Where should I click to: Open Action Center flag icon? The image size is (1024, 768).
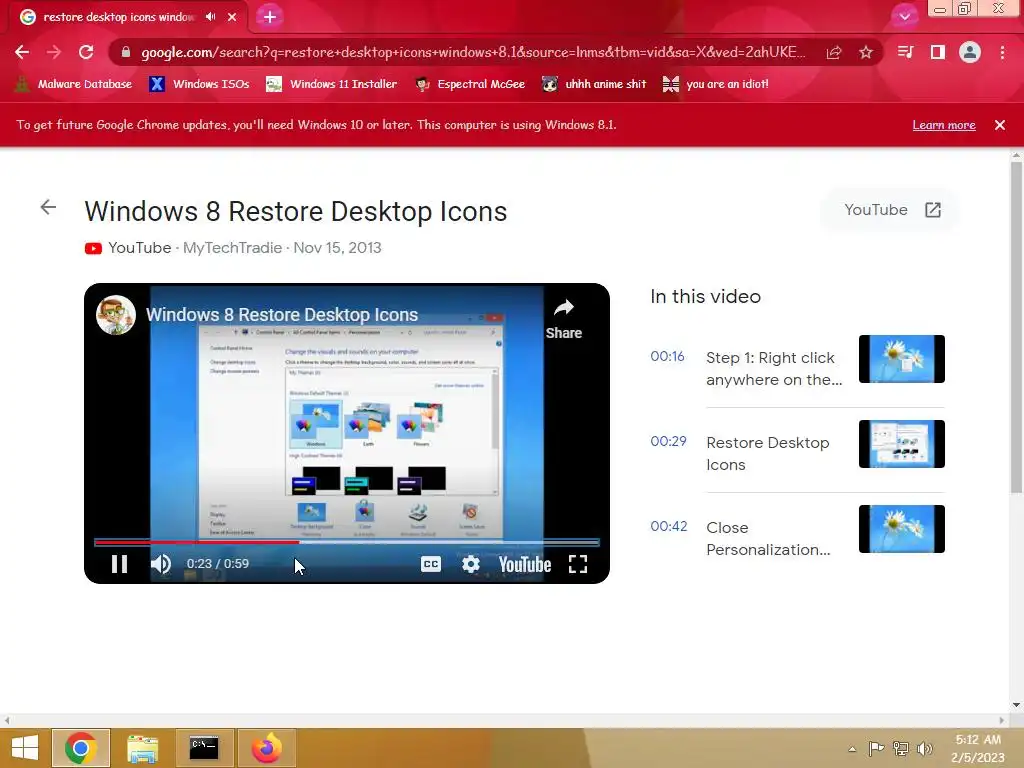click(876, 748)
